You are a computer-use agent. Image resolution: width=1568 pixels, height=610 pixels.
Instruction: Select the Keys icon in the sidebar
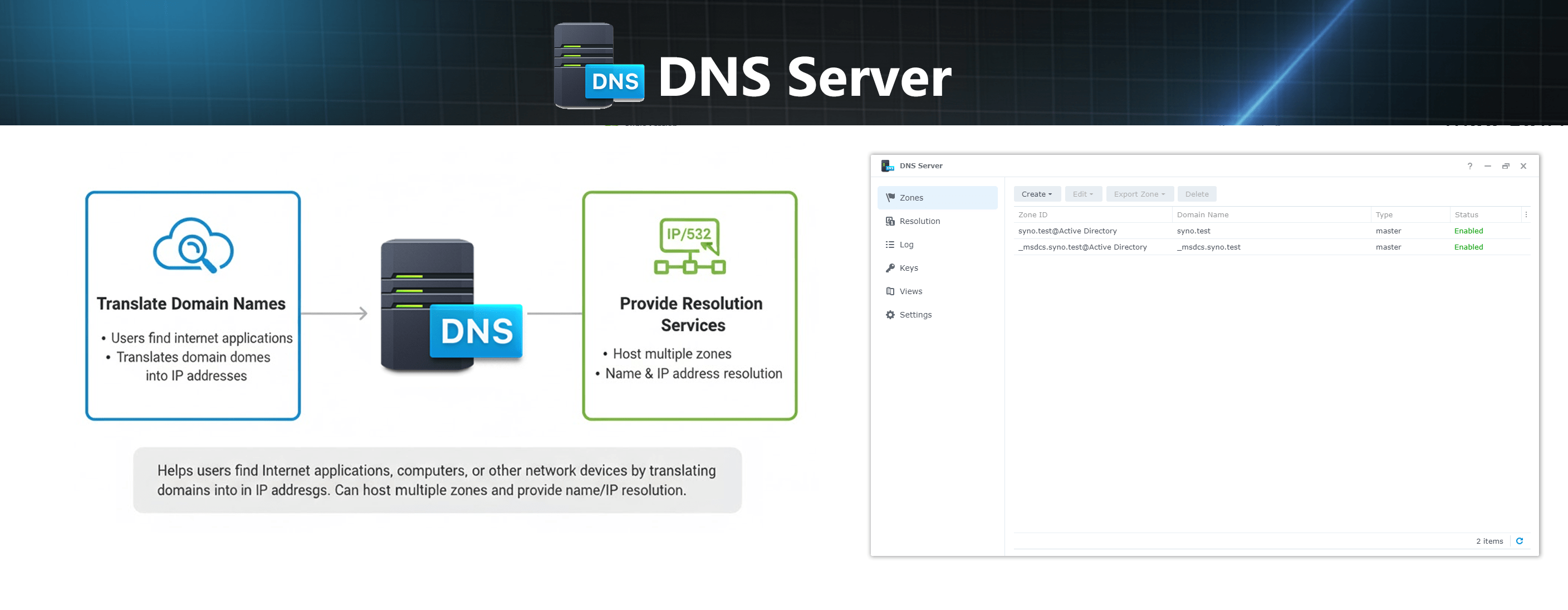coord(889,268)
